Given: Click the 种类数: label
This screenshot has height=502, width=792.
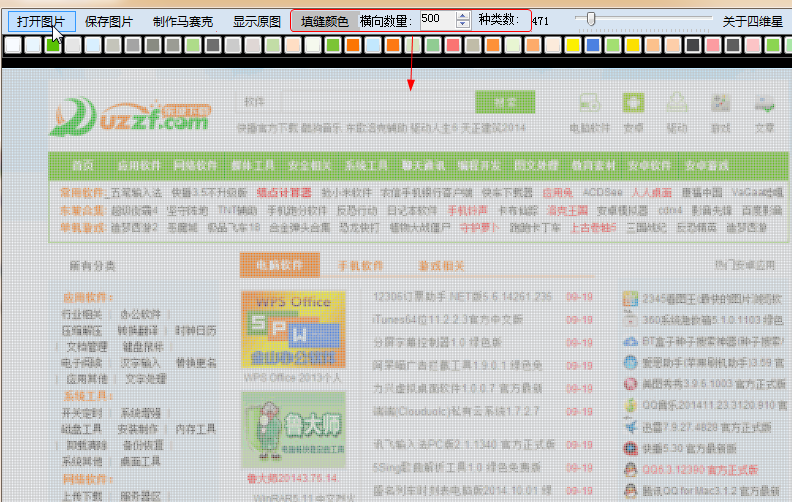Looking at the screenshot, I should click(x=499, y=20).
